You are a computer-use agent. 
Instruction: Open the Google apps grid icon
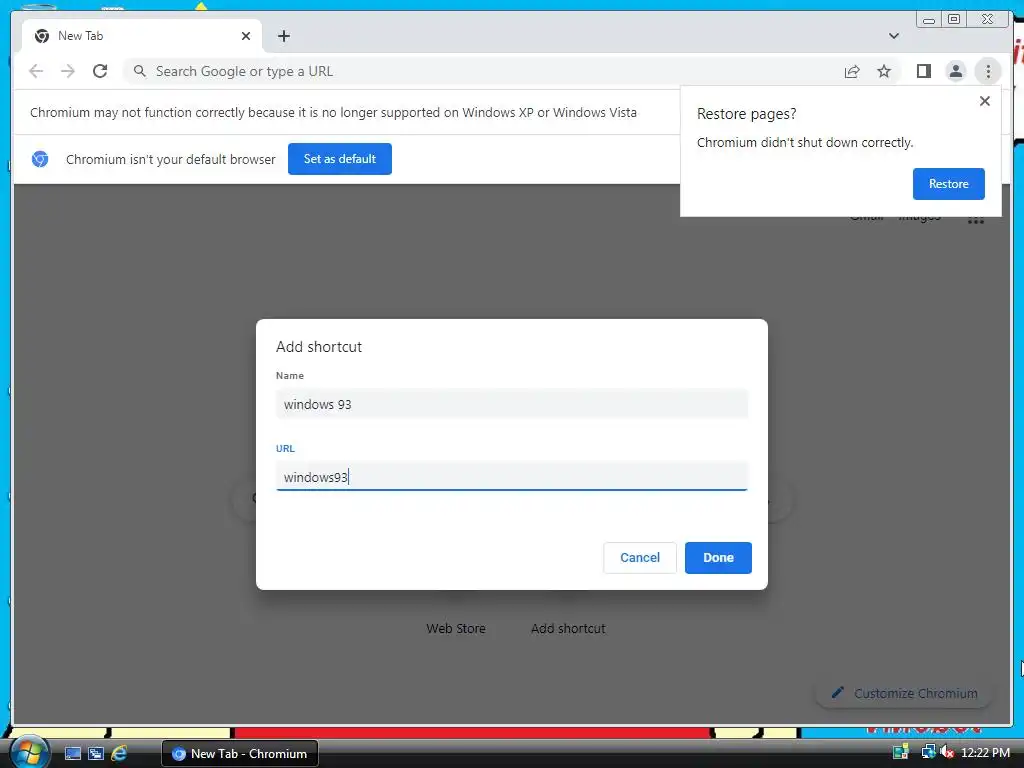point(975,220)
